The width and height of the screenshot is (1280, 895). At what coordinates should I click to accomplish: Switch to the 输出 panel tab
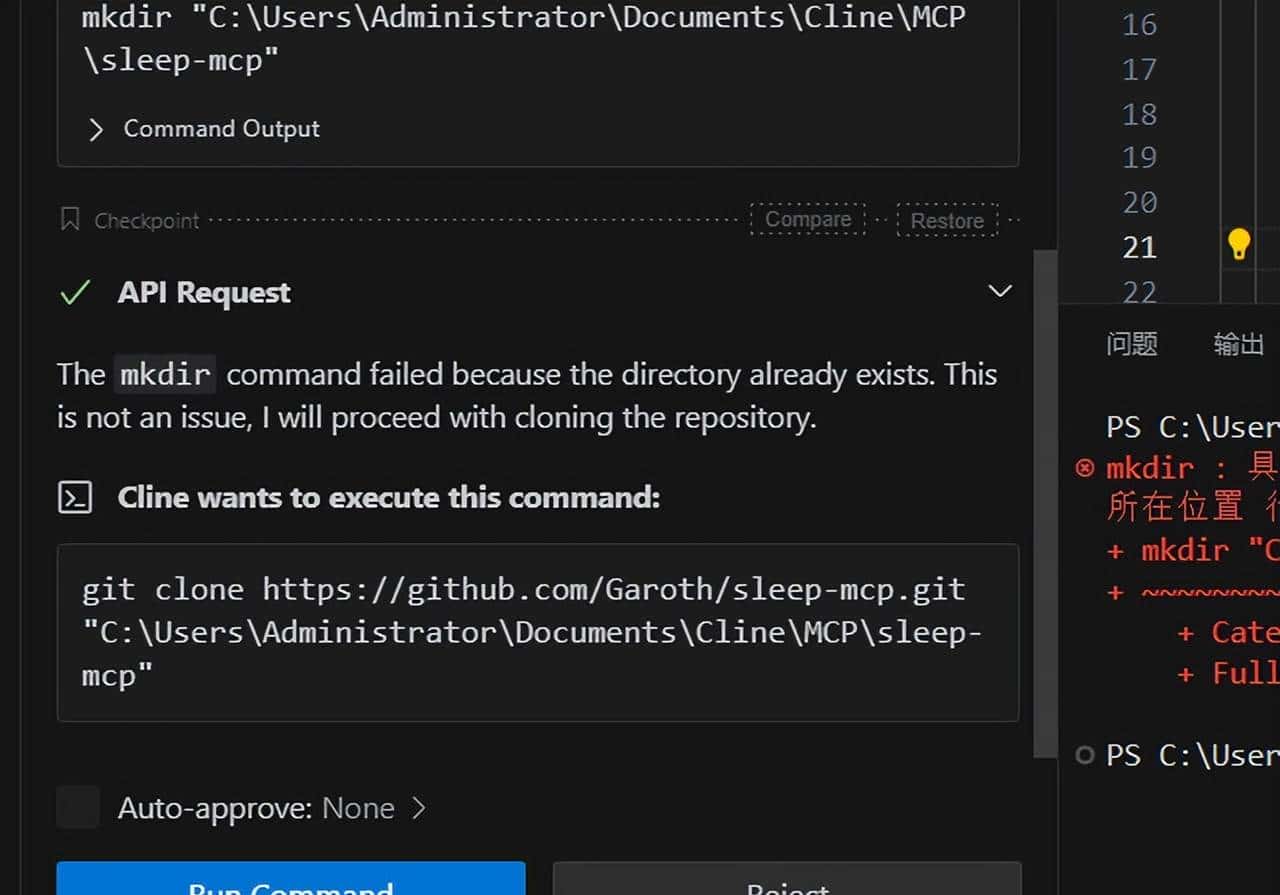(1238, 344)
